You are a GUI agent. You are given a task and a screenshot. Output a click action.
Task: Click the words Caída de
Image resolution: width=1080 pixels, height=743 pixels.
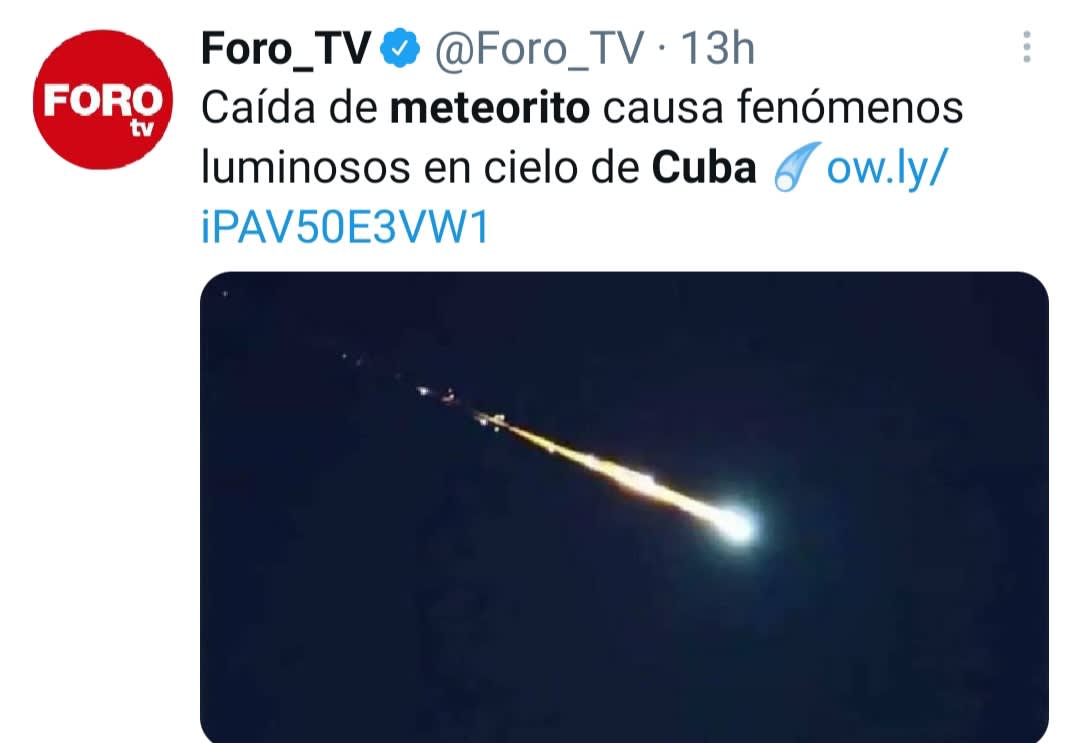tap(289, 108)
